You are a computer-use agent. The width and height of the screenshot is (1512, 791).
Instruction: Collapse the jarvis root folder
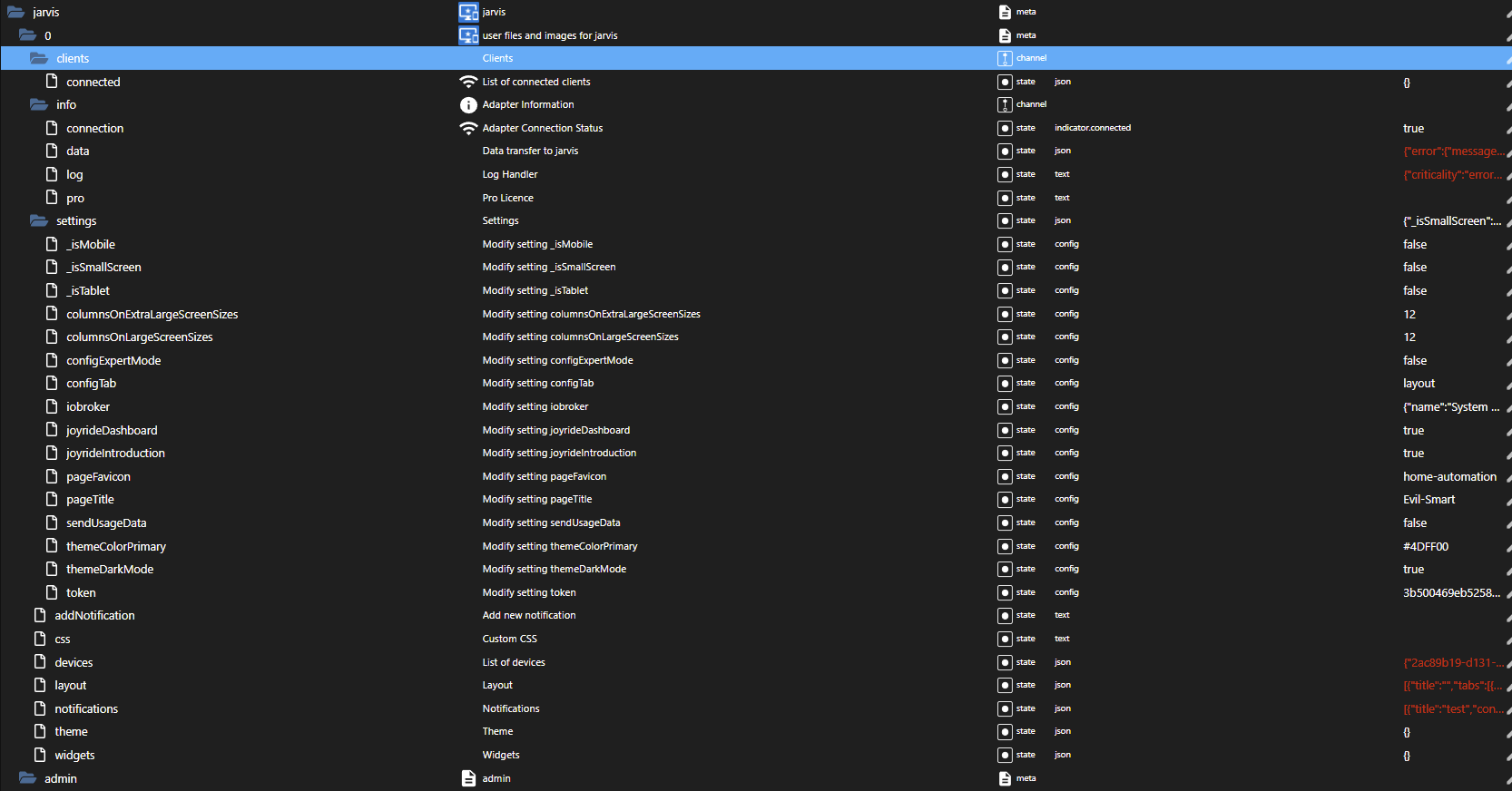tap(15, 12)
